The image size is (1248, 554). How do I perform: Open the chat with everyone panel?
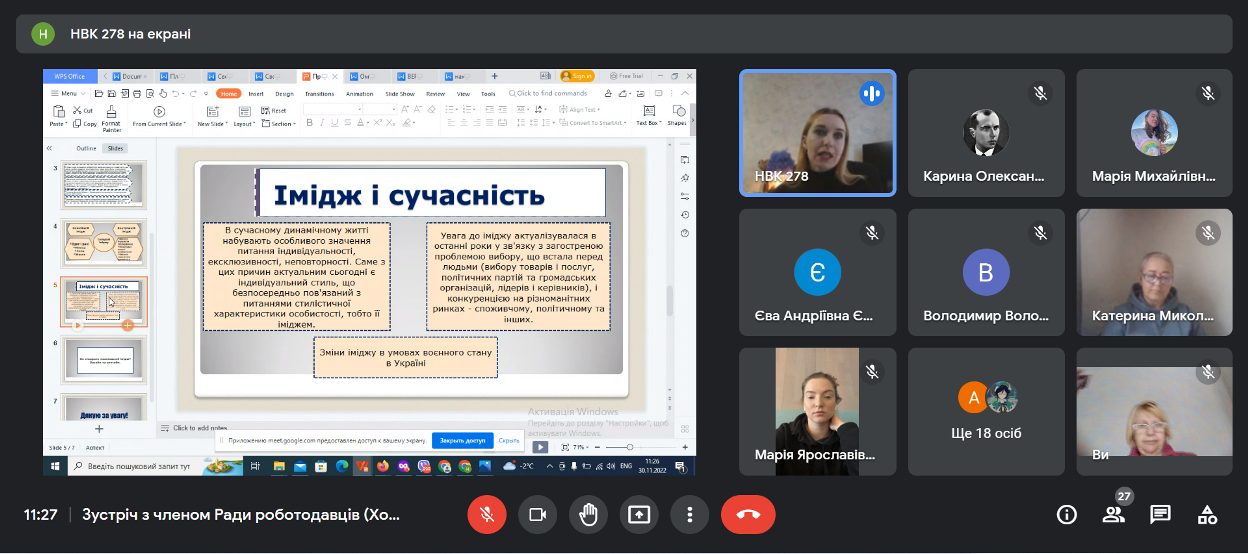click(x=1160, y=514)
